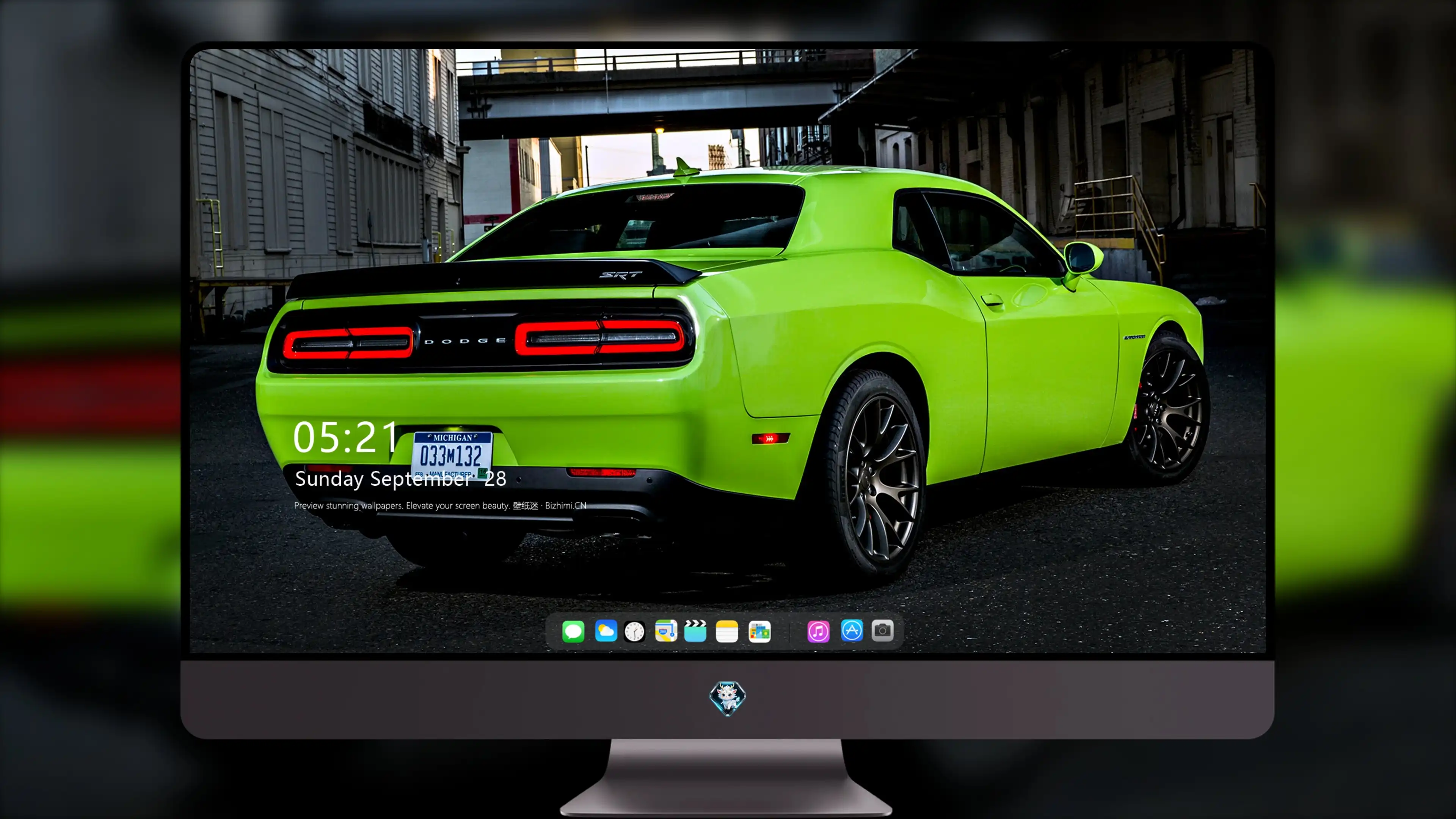
Task: Open the Maps app in the dock
Action: (666, 631)
